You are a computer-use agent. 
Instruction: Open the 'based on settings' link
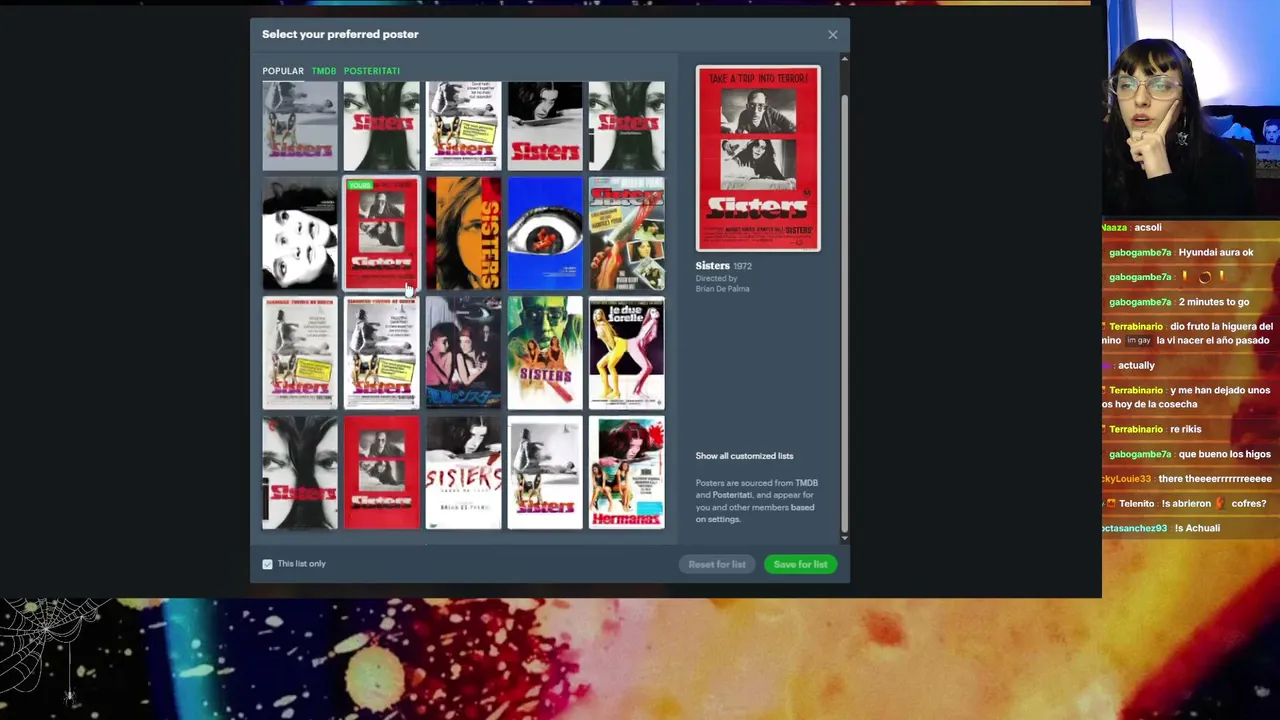(754, 513)
